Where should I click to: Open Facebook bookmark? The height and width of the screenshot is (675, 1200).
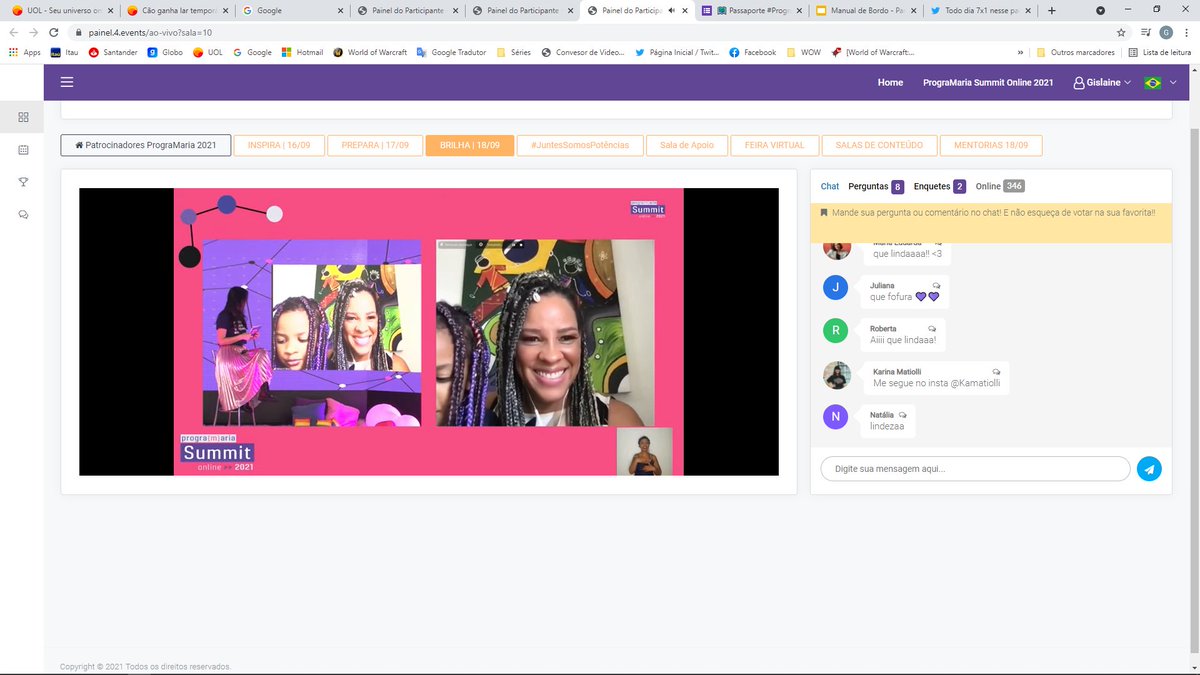pyautogui.click(x=752, y=52)
